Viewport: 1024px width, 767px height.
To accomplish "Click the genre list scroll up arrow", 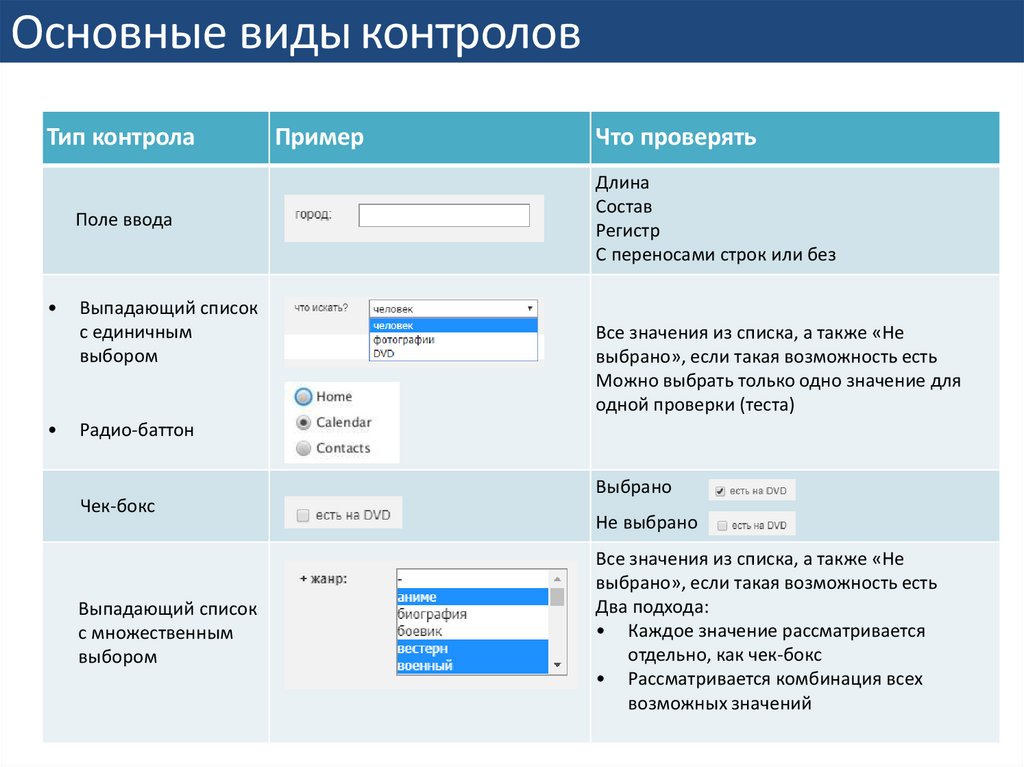I will click(557, 579).
